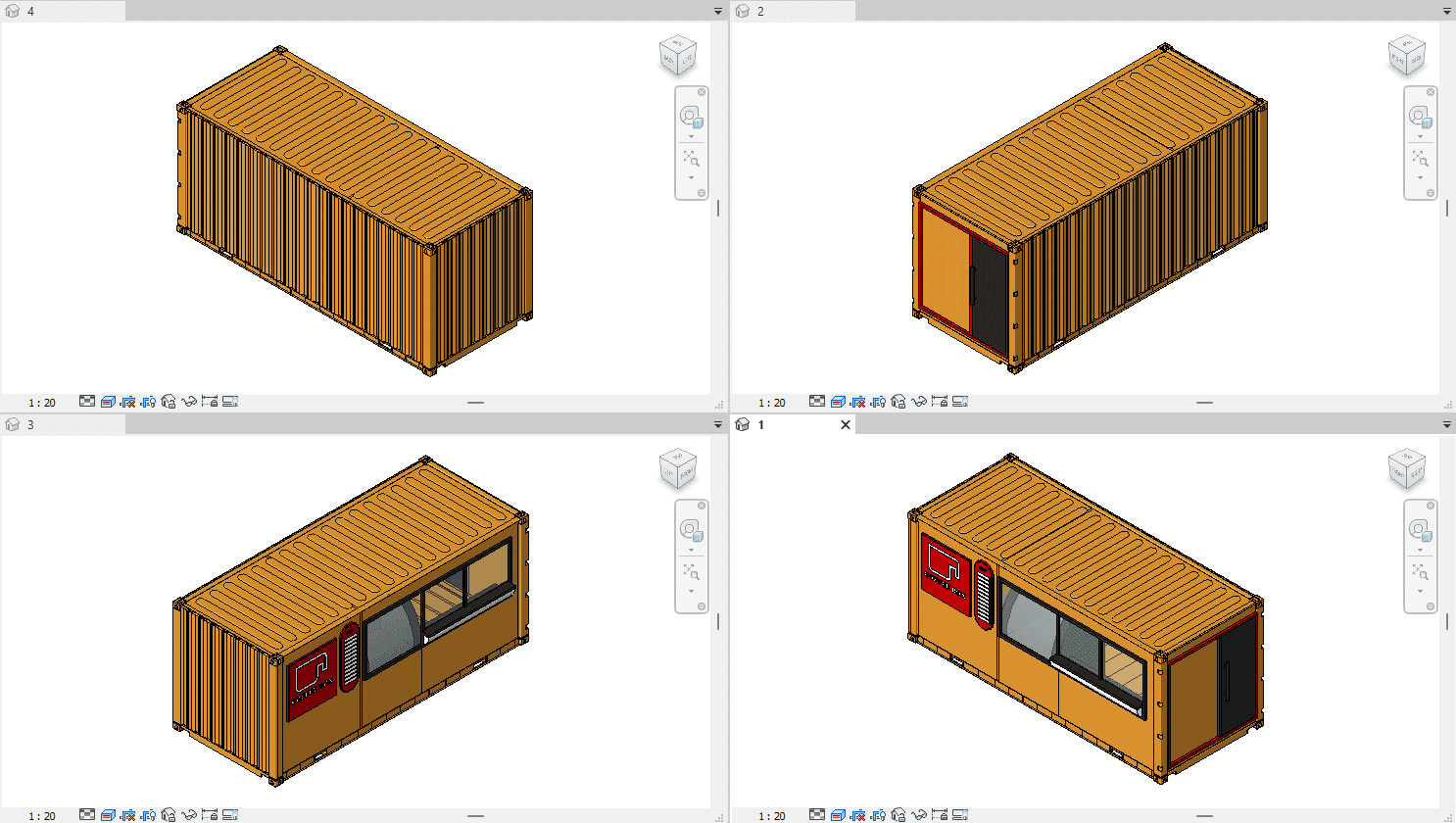Close the view 1 tab

[x=846, y=425]
